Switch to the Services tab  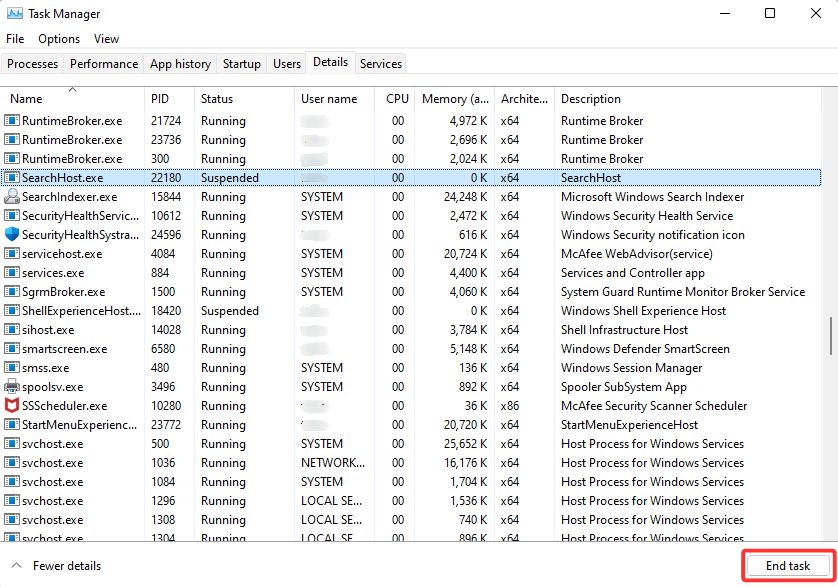(380, 63)
